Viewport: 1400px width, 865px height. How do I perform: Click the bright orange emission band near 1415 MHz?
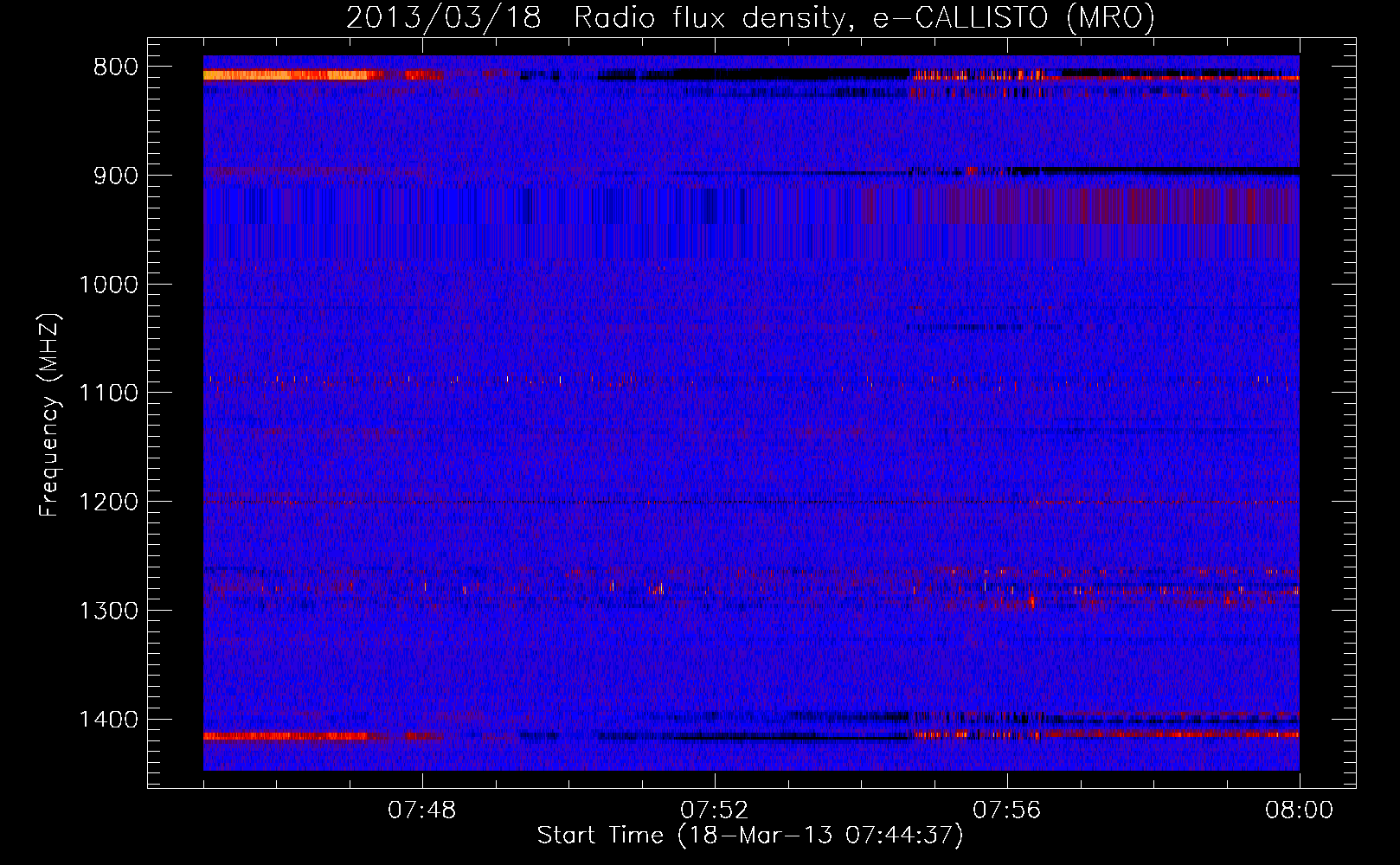287,736
